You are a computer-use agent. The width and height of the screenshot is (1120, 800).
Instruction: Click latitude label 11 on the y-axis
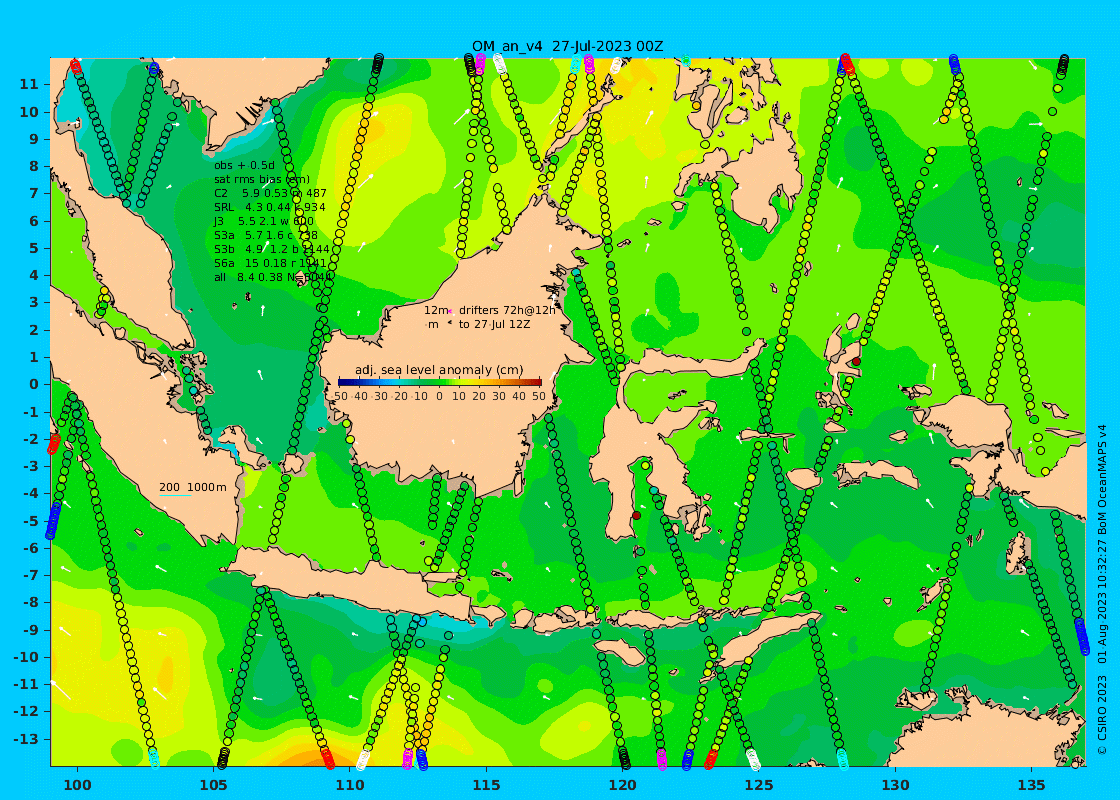(x=29, y=84)
